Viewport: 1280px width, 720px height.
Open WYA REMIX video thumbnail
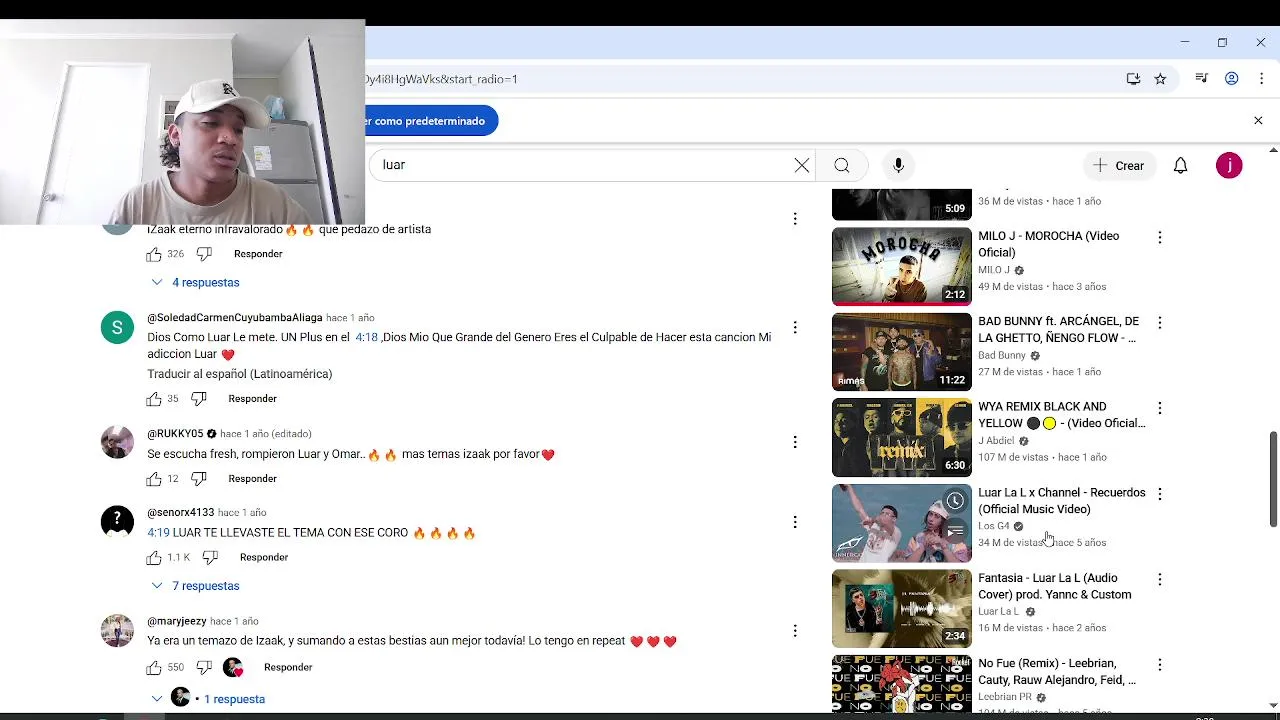point(901,438)
